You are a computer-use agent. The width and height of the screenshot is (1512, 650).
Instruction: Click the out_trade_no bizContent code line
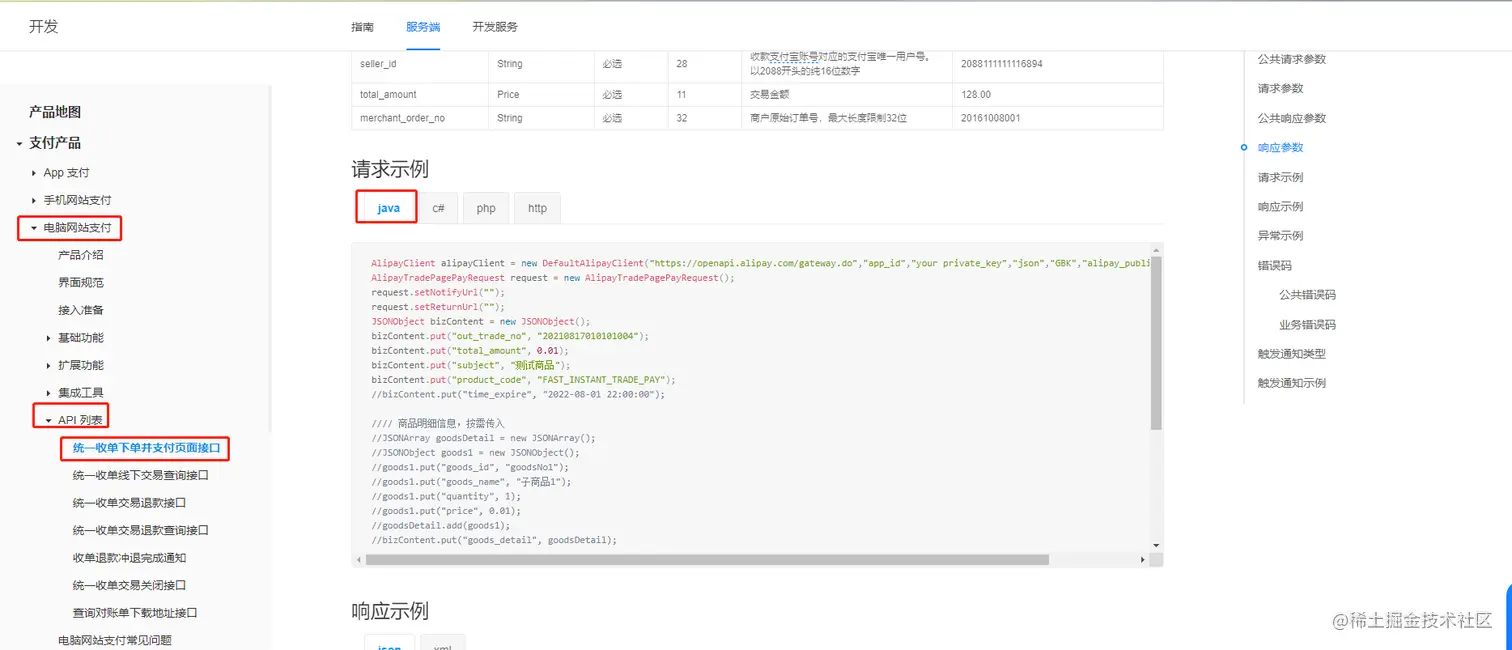pyautogui.click(x=510, y=336)
